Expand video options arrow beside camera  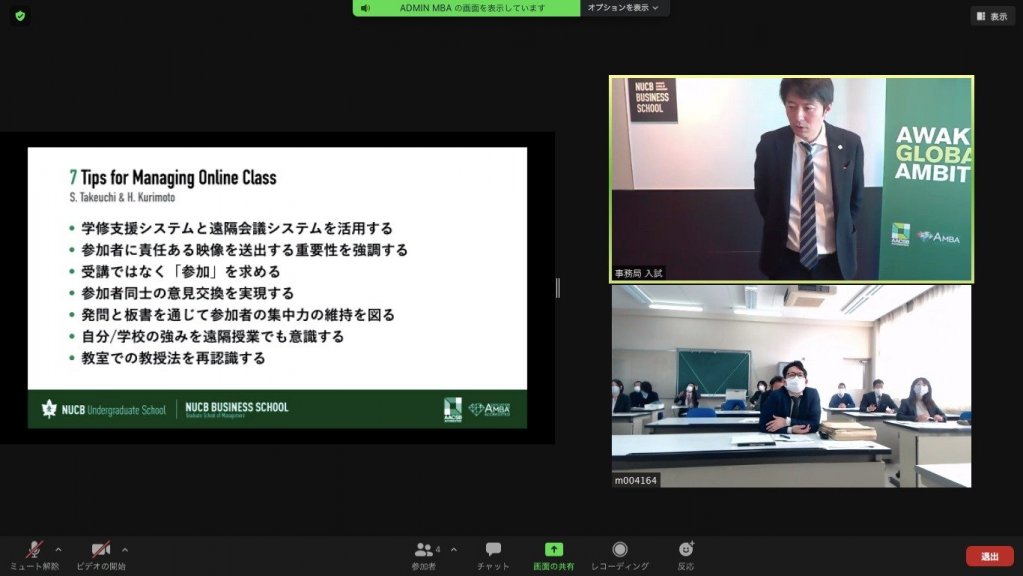click(x=125, y=549)
